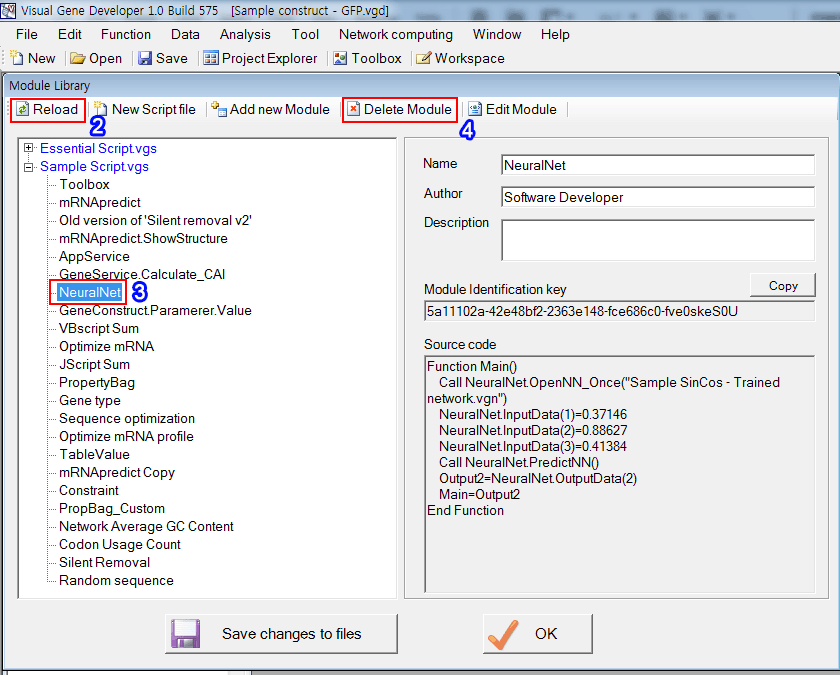Select the Silent Removal module
The width and height of the screenshot is (840, 675).
(x=104, y=562)
